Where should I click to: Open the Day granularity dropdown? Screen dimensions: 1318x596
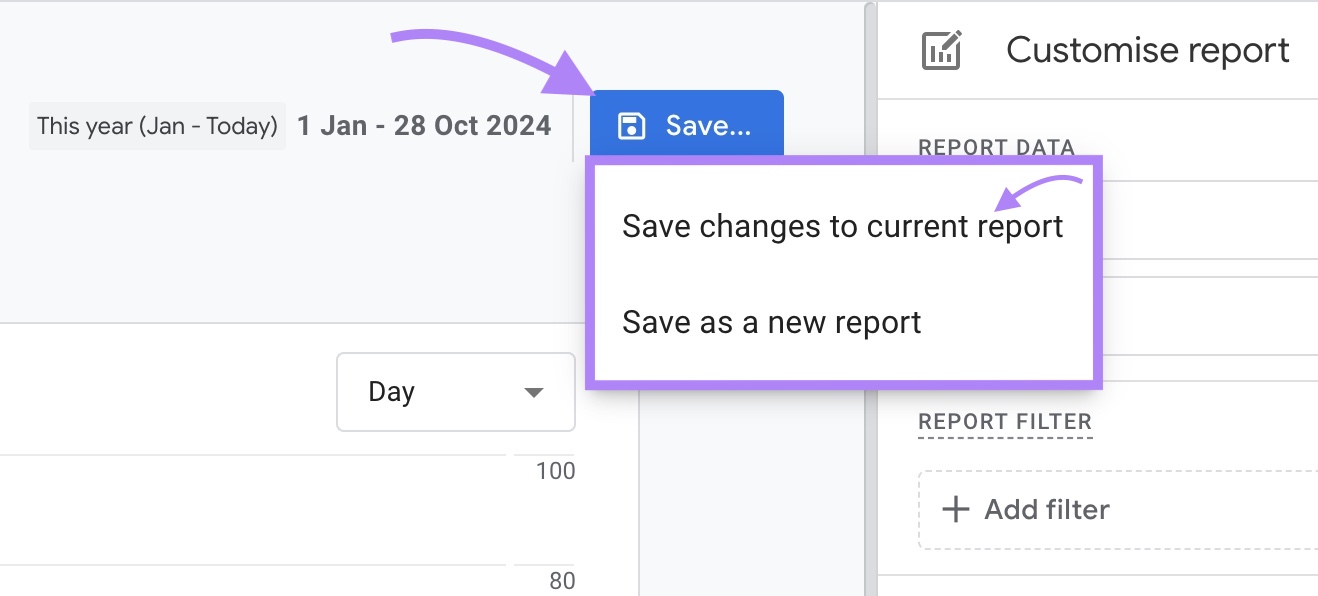455,392
